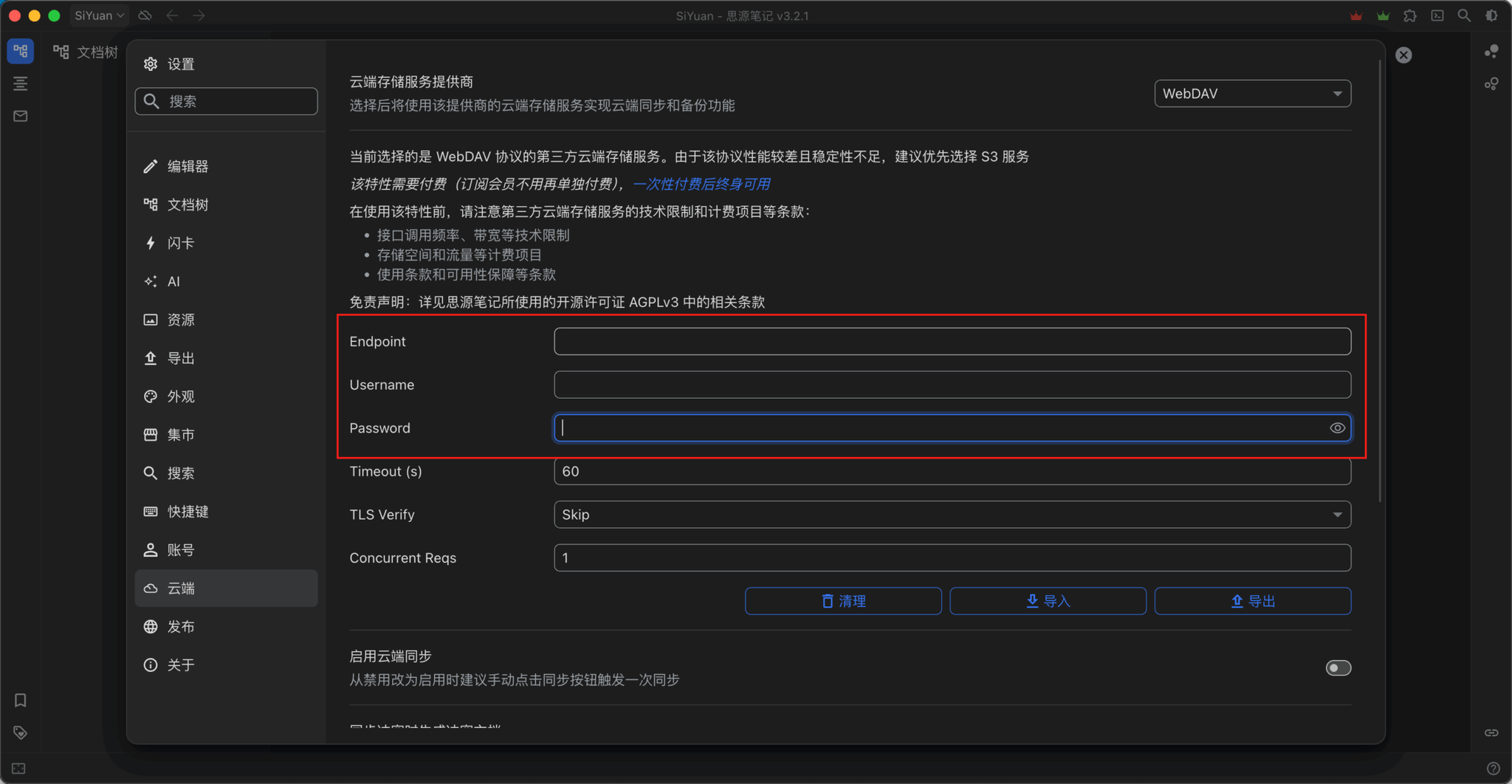Viewport: 1512px width, 784px height.
Task: Open the inbox envelope icon in left dock
Action: click(21, 116)
